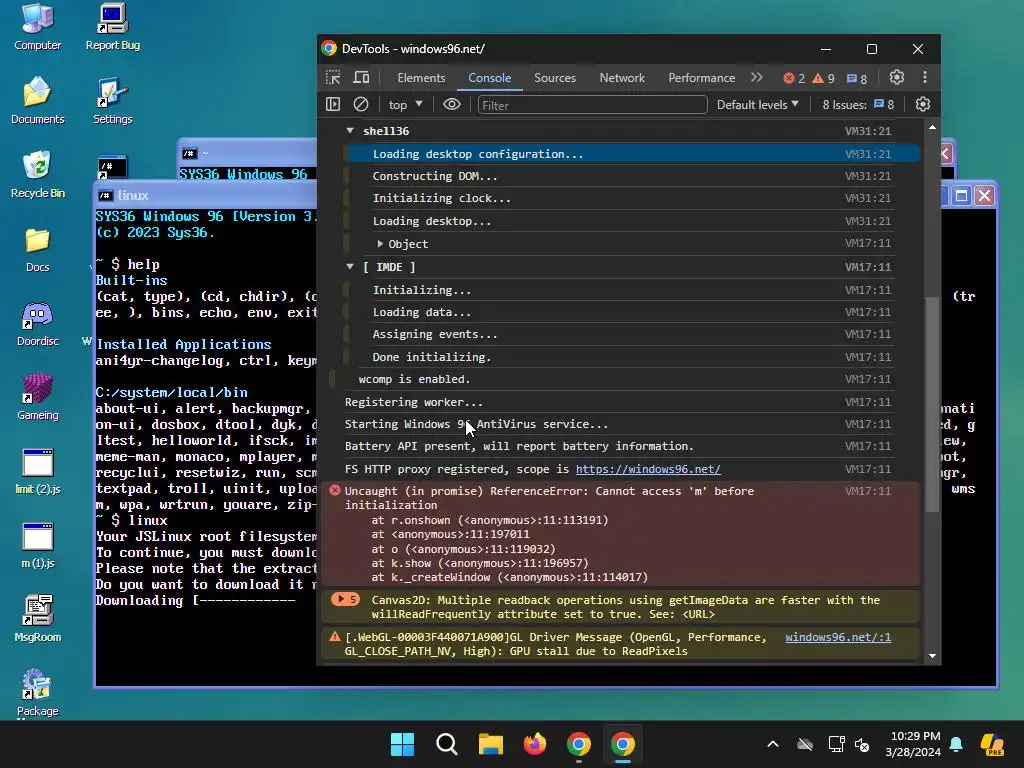Switch to the Elements tab

tap(421, 78)
